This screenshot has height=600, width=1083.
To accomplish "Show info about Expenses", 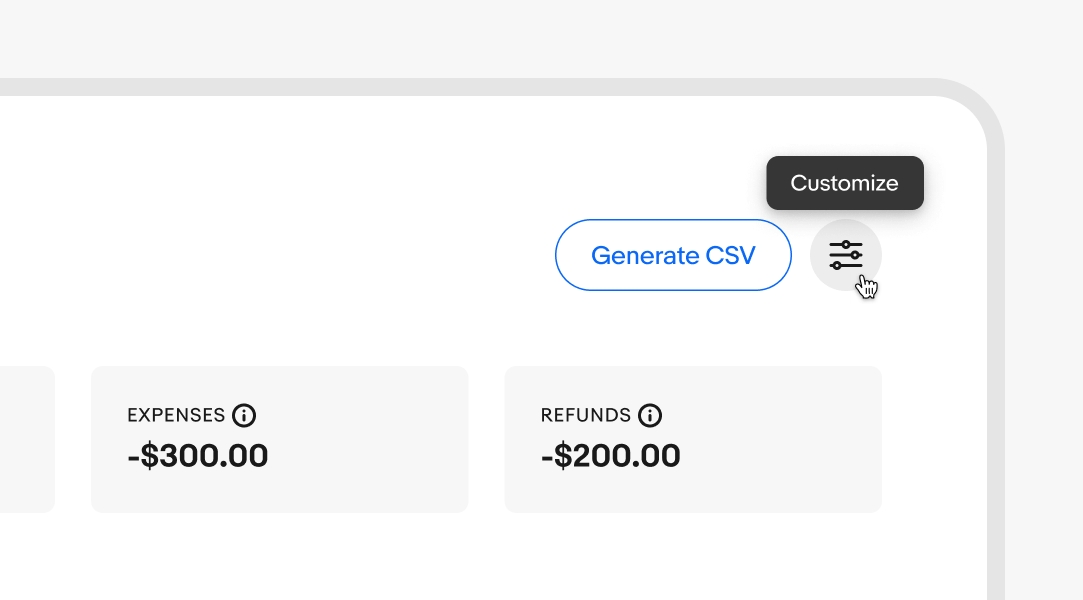I will 244,415.
